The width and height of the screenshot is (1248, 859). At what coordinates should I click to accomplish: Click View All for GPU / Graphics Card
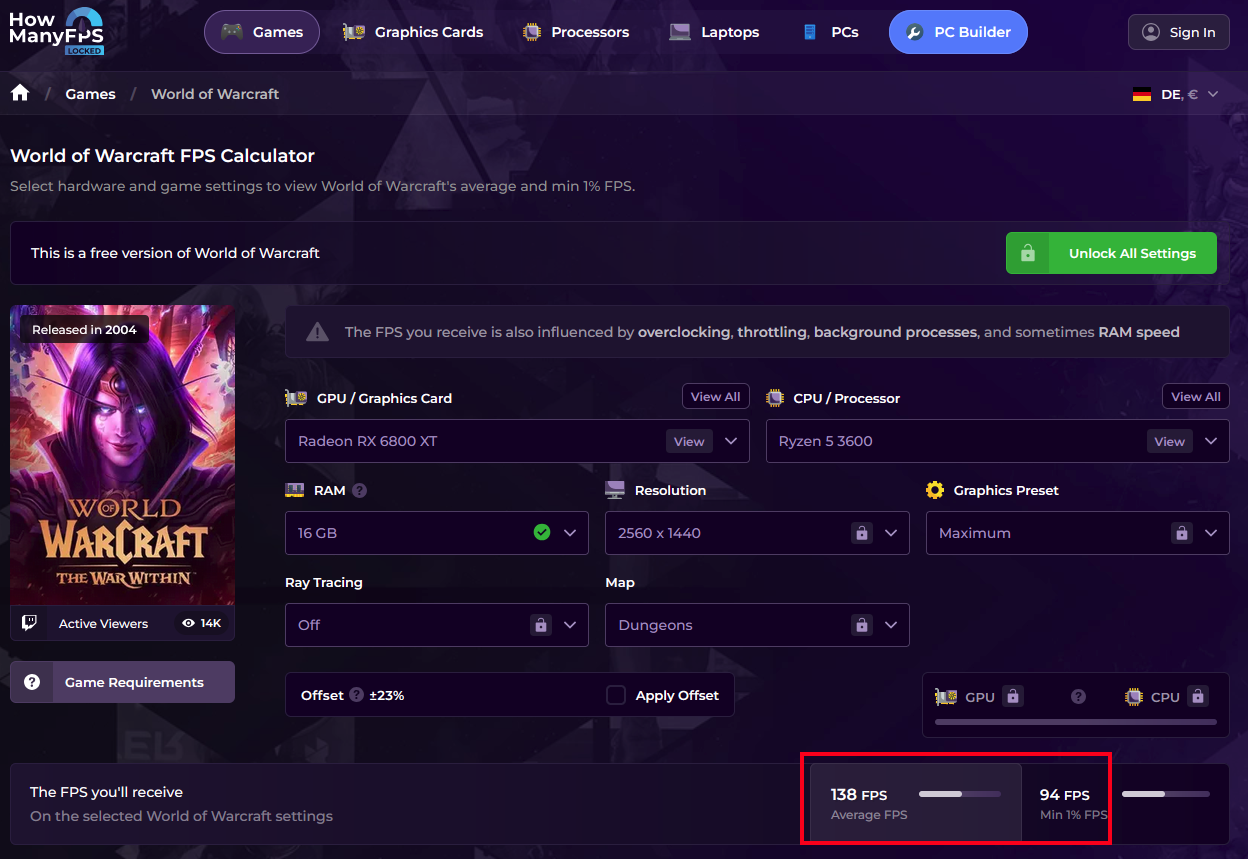716,397
